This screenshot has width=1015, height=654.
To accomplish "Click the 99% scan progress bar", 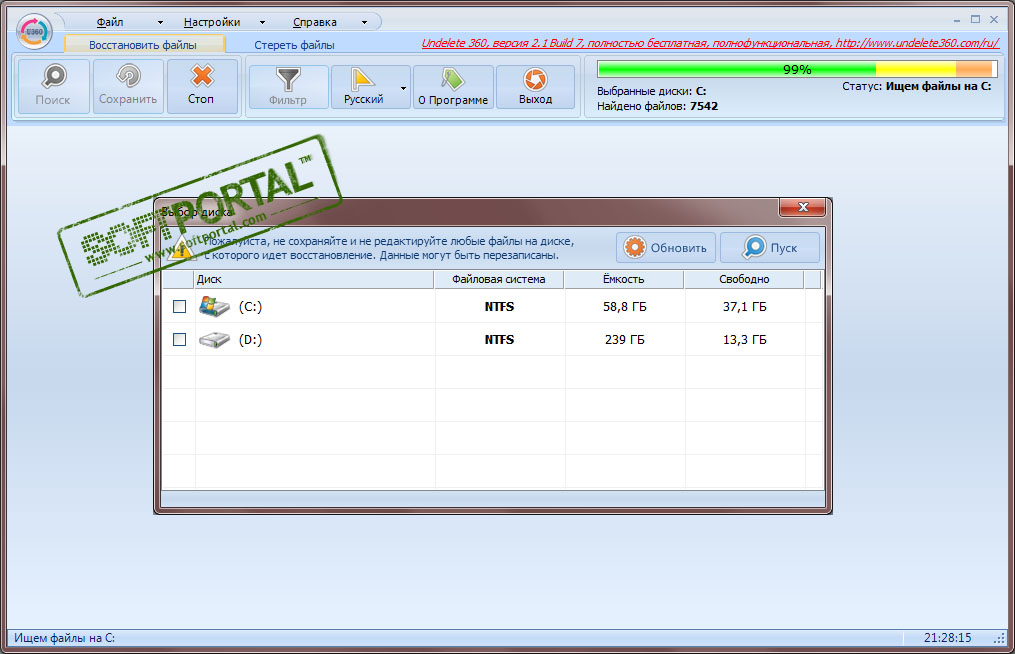I will 797,69.
